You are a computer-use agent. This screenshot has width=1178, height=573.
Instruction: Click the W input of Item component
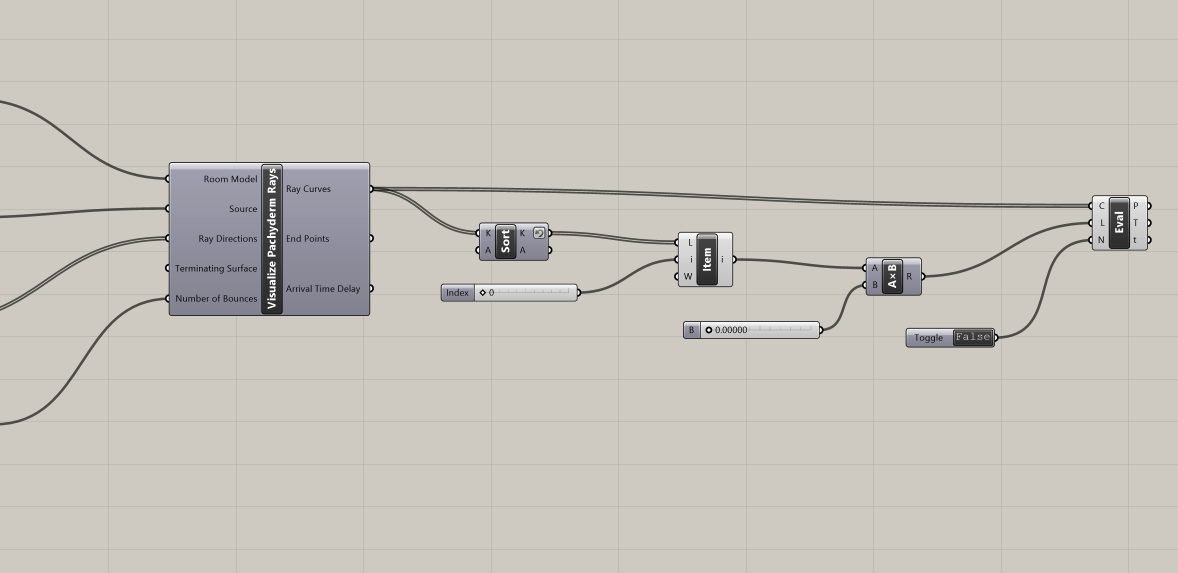[x=688, y=276]
